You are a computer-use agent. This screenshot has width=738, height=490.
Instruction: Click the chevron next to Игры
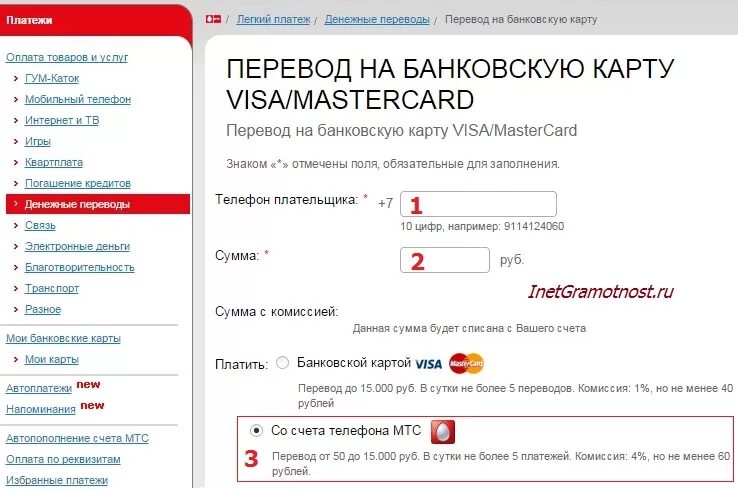tap(16, 141)
